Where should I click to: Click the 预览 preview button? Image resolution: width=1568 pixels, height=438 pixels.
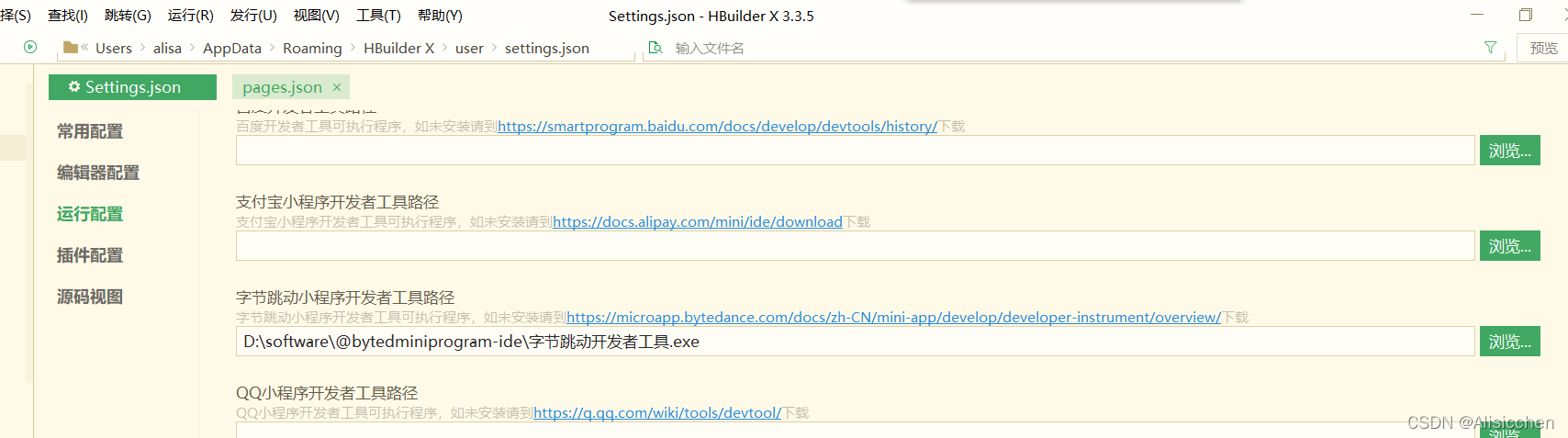point(1543,48)
